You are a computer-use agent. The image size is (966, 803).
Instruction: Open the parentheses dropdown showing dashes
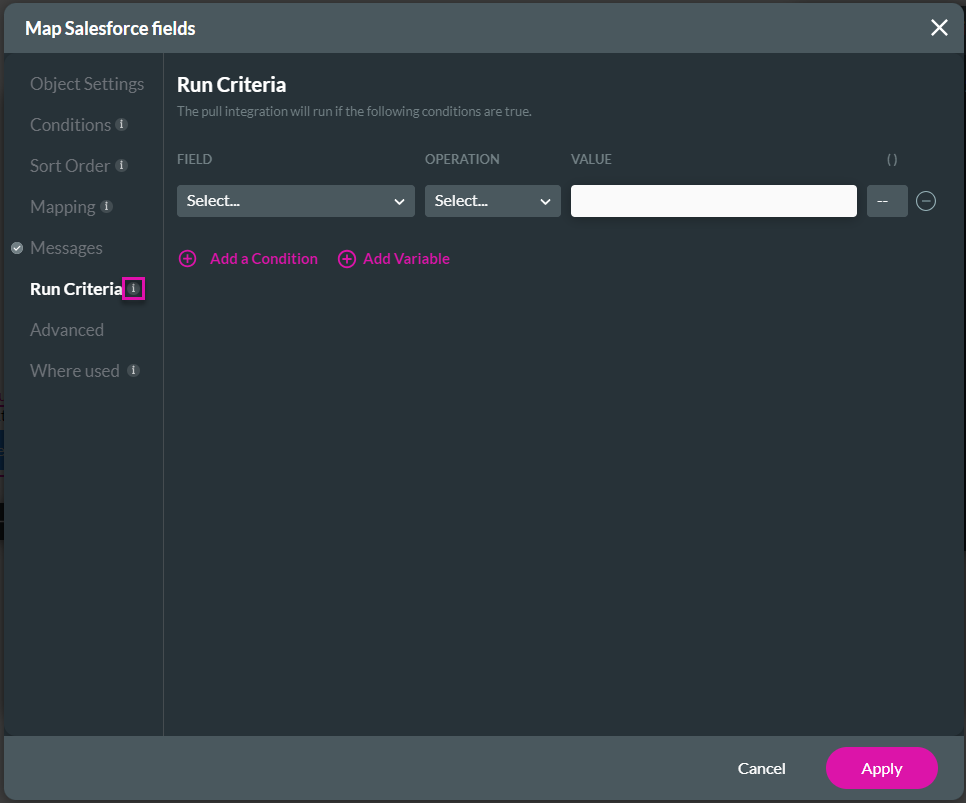(x=887, y=201)
